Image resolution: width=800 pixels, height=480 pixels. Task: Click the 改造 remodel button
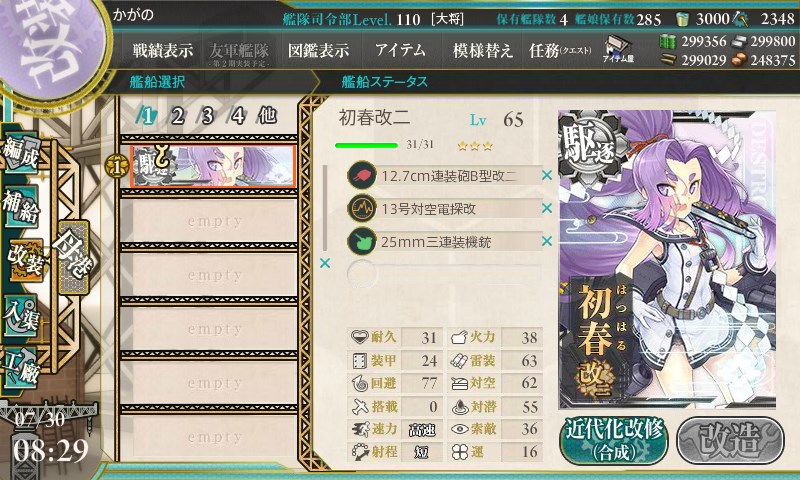tap(730, 441)
